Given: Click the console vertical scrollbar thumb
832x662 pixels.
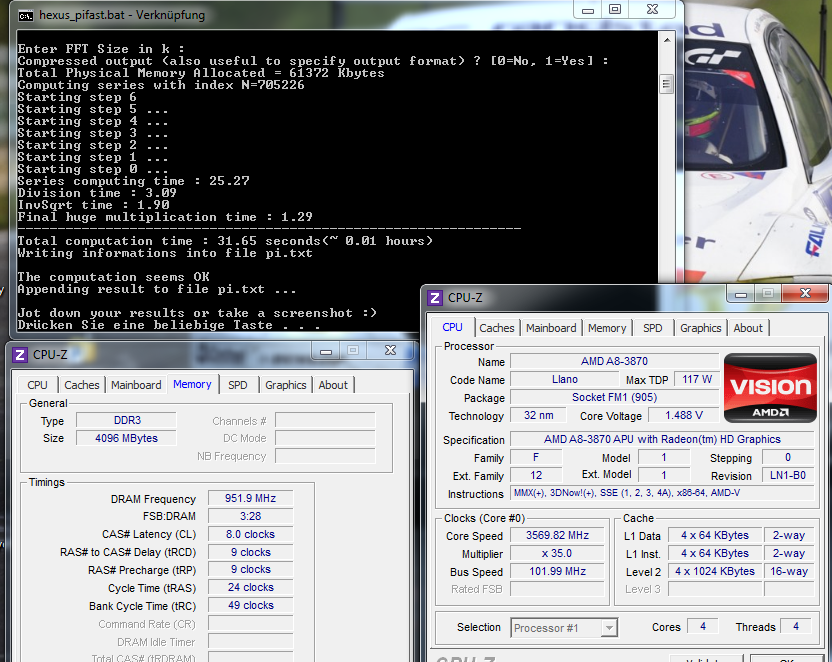Looking at the screenshot, I should coord(666,84).
